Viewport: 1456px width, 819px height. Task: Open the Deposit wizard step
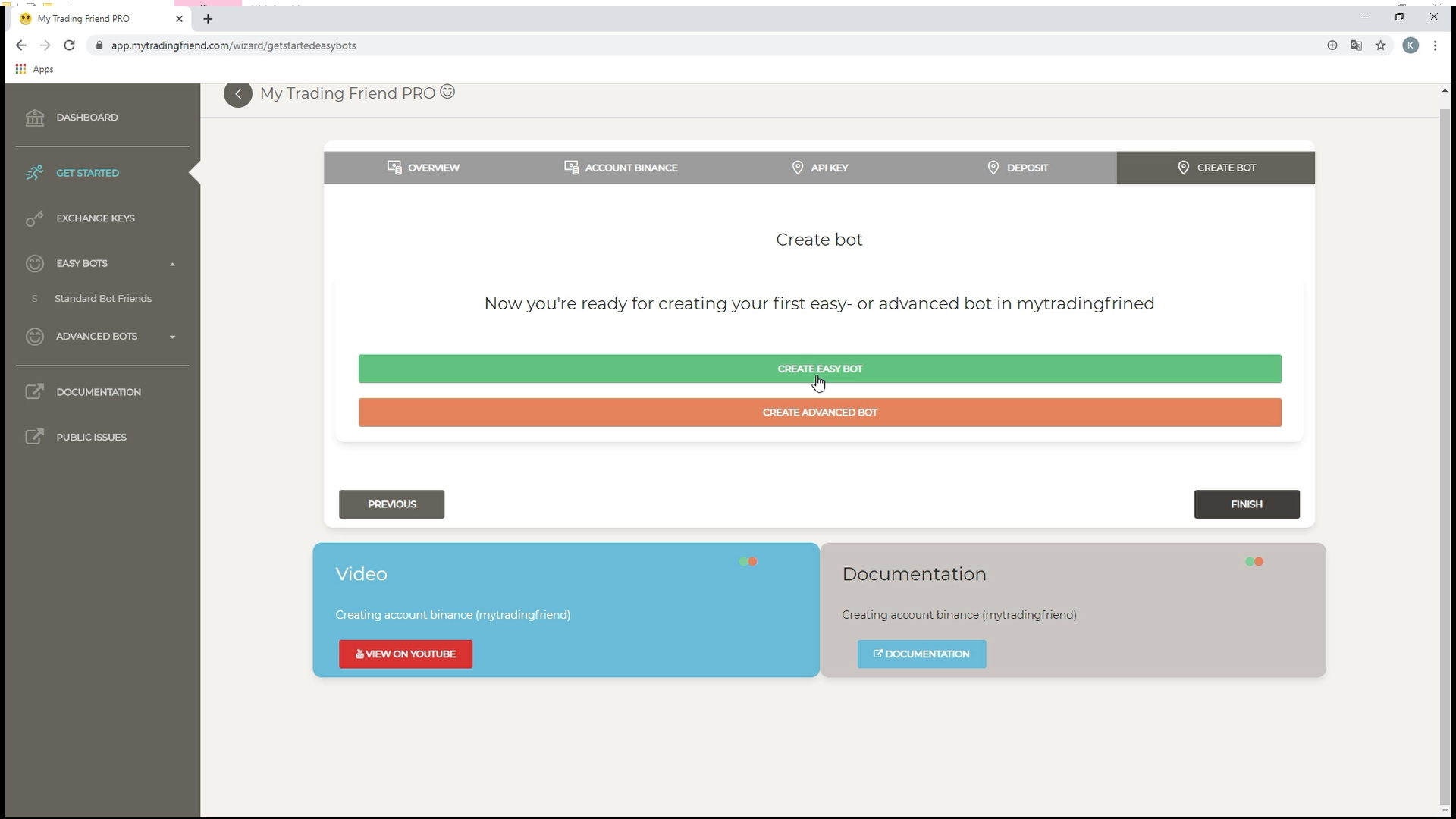point(1018,168)
